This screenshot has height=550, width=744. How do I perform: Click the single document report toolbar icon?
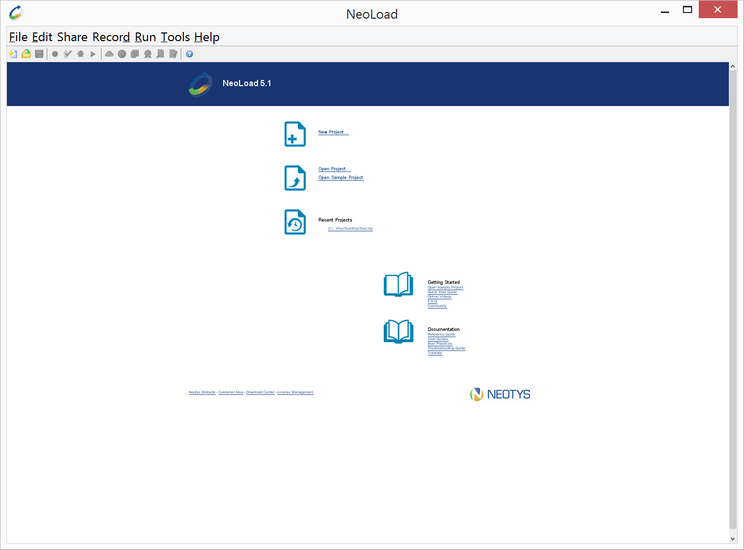click(x=160, y=54)
